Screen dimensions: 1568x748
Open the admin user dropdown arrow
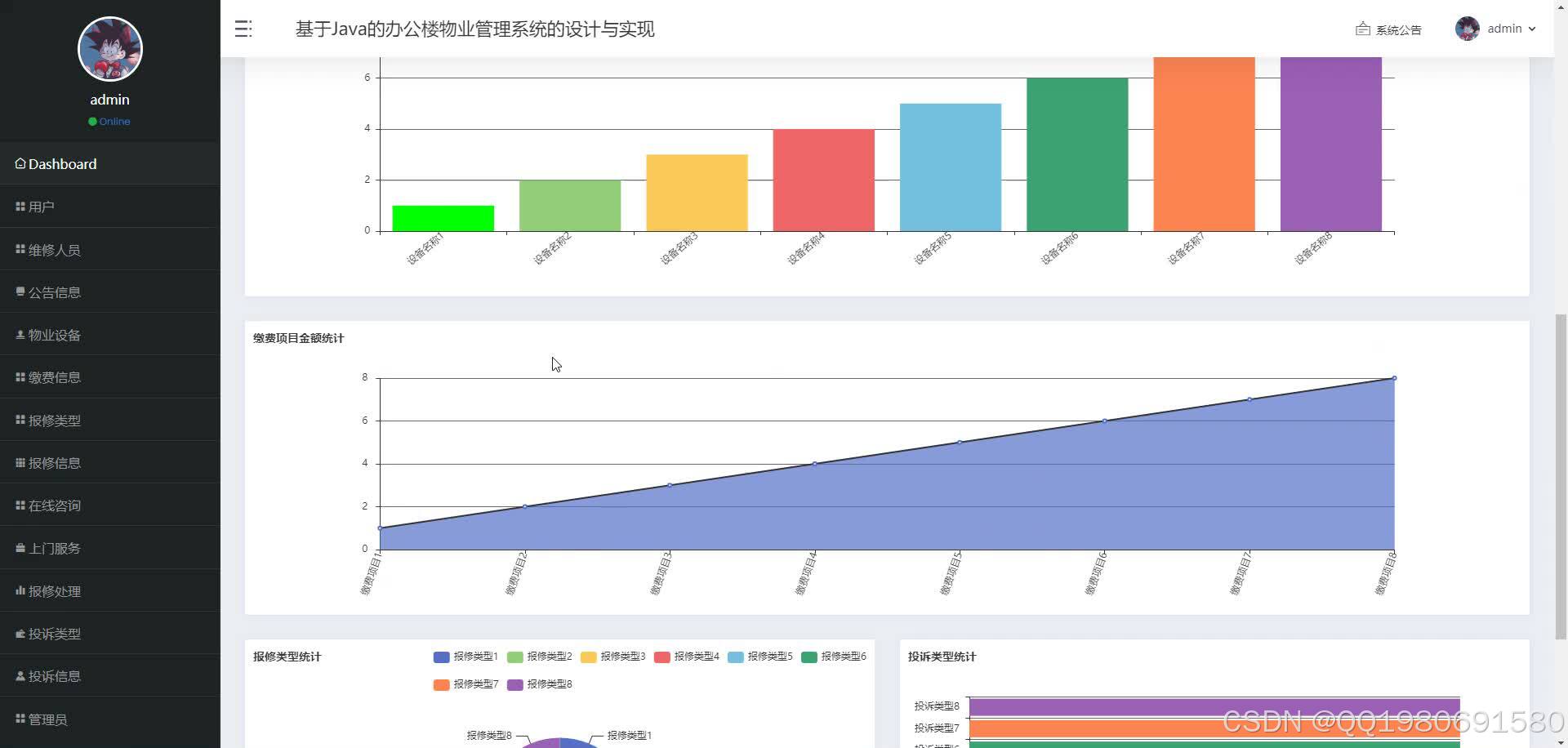point(1532,29)
